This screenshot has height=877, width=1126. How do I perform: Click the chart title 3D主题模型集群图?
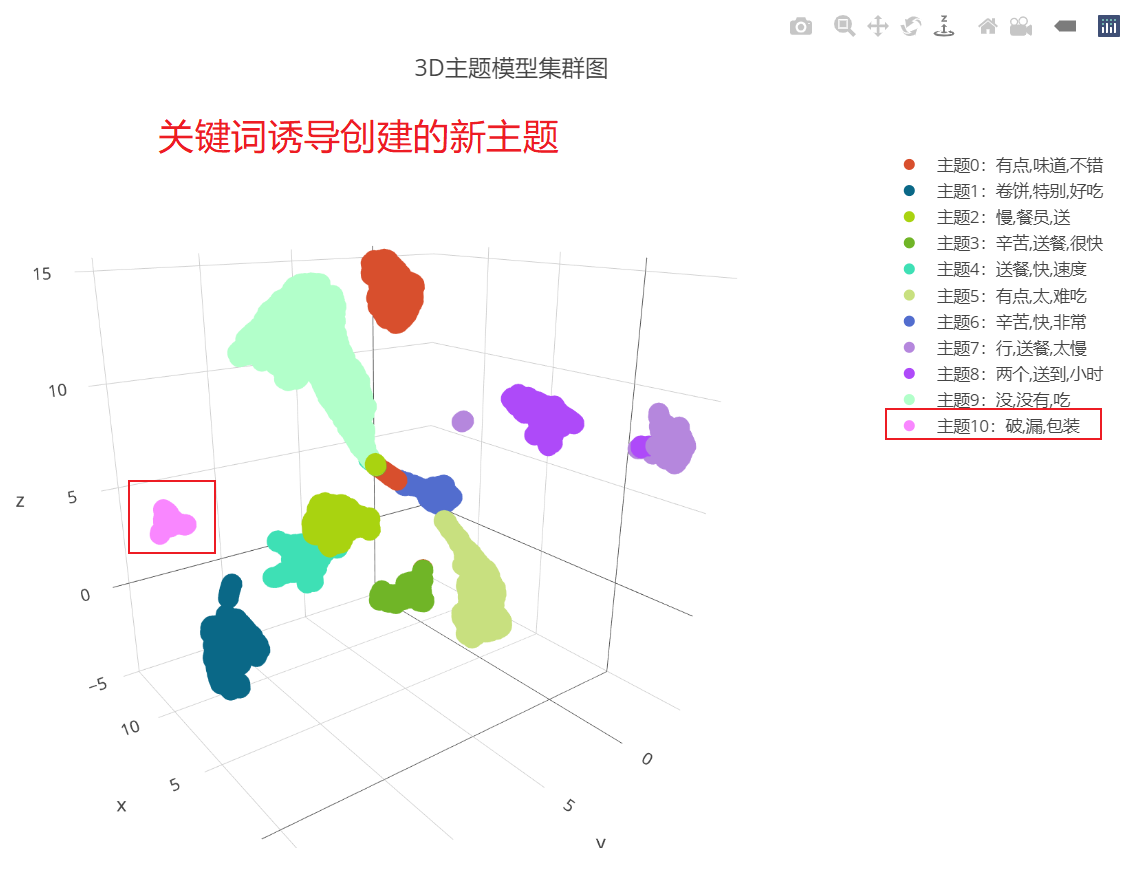(x=511, y=68)
